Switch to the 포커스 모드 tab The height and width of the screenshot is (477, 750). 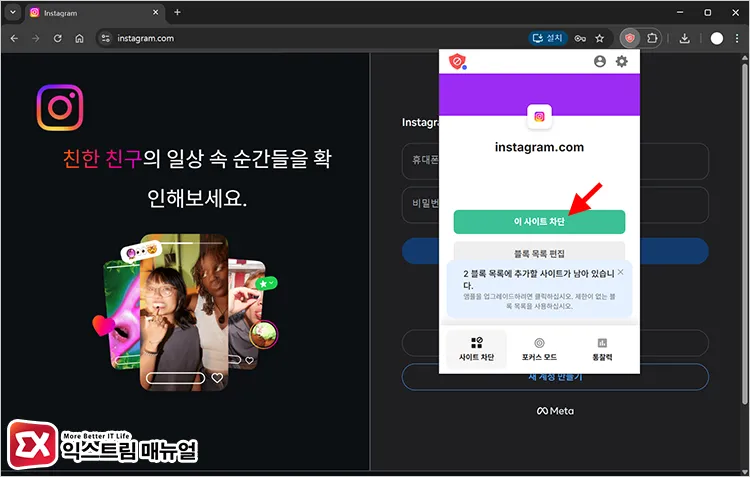pos(539,349)
